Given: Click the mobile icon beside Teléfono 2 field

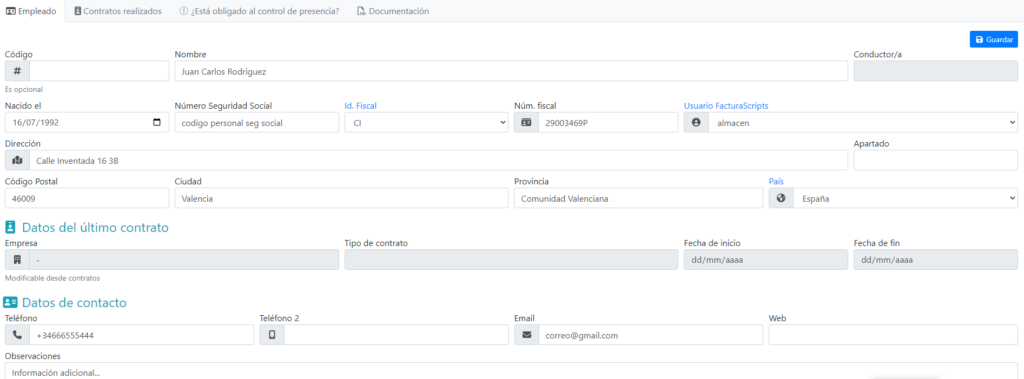Looking at the screenshot, I should 272,335.
